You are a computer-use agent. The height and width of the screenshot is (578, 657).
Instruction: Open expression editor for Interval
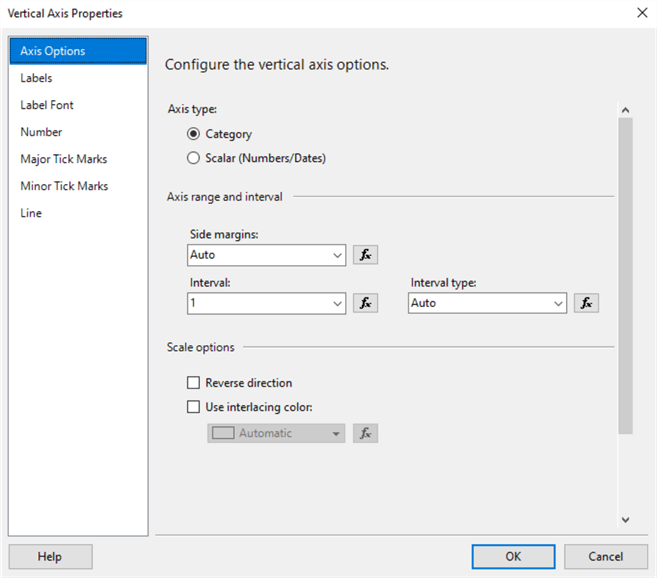tap(366, 303)
